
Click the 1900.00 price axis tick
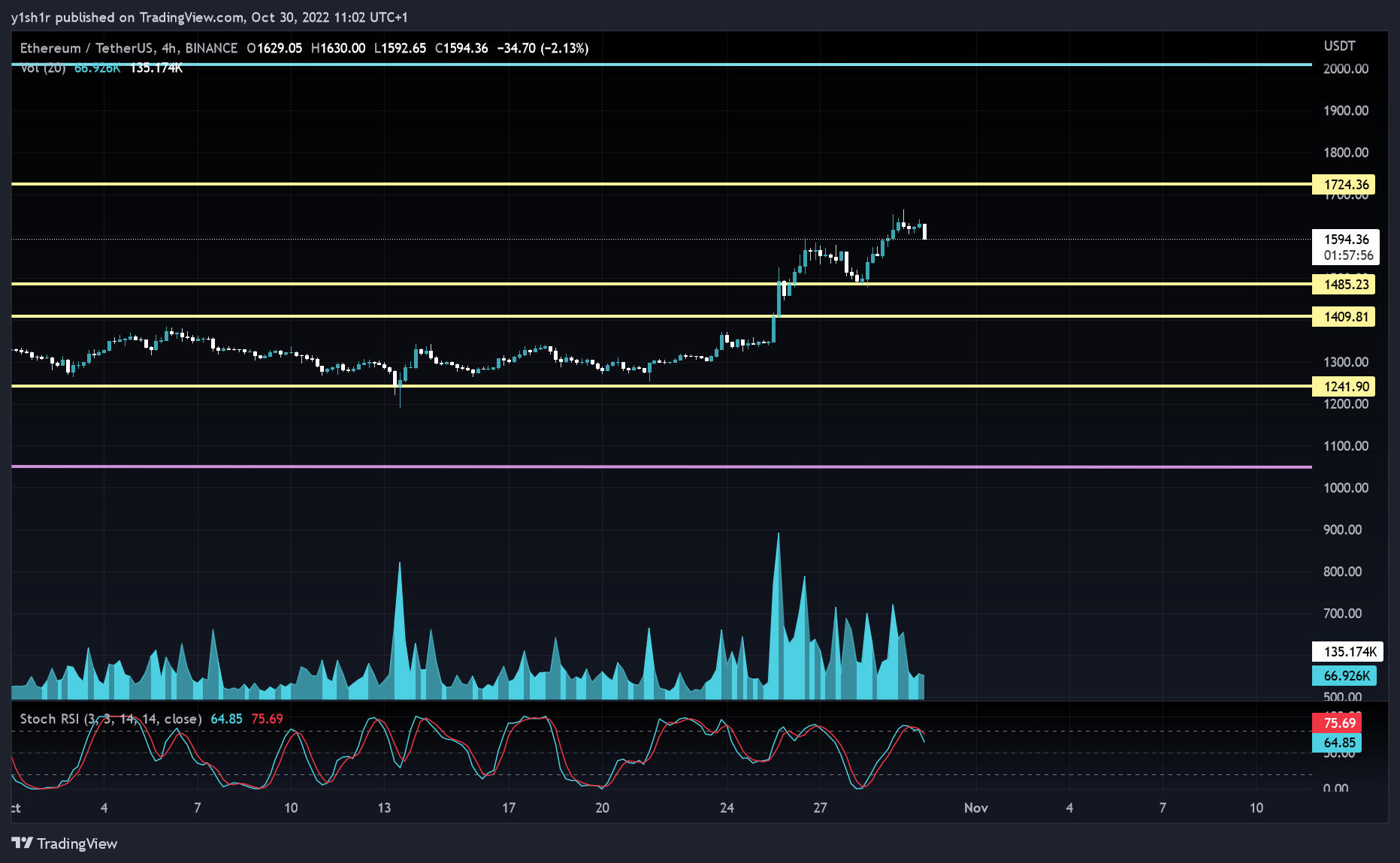click(1345, 110)
